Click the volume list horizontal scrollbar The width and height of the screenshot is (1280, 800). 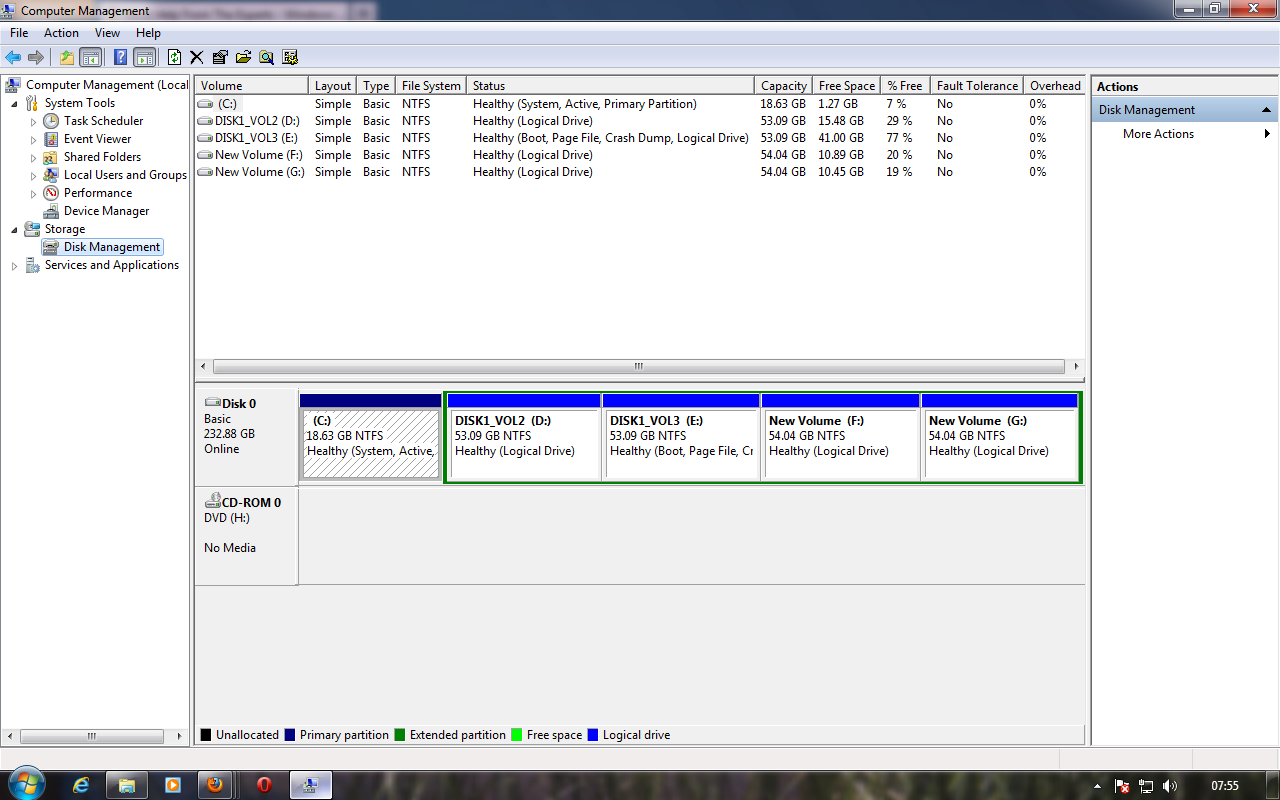coord(638,366)
